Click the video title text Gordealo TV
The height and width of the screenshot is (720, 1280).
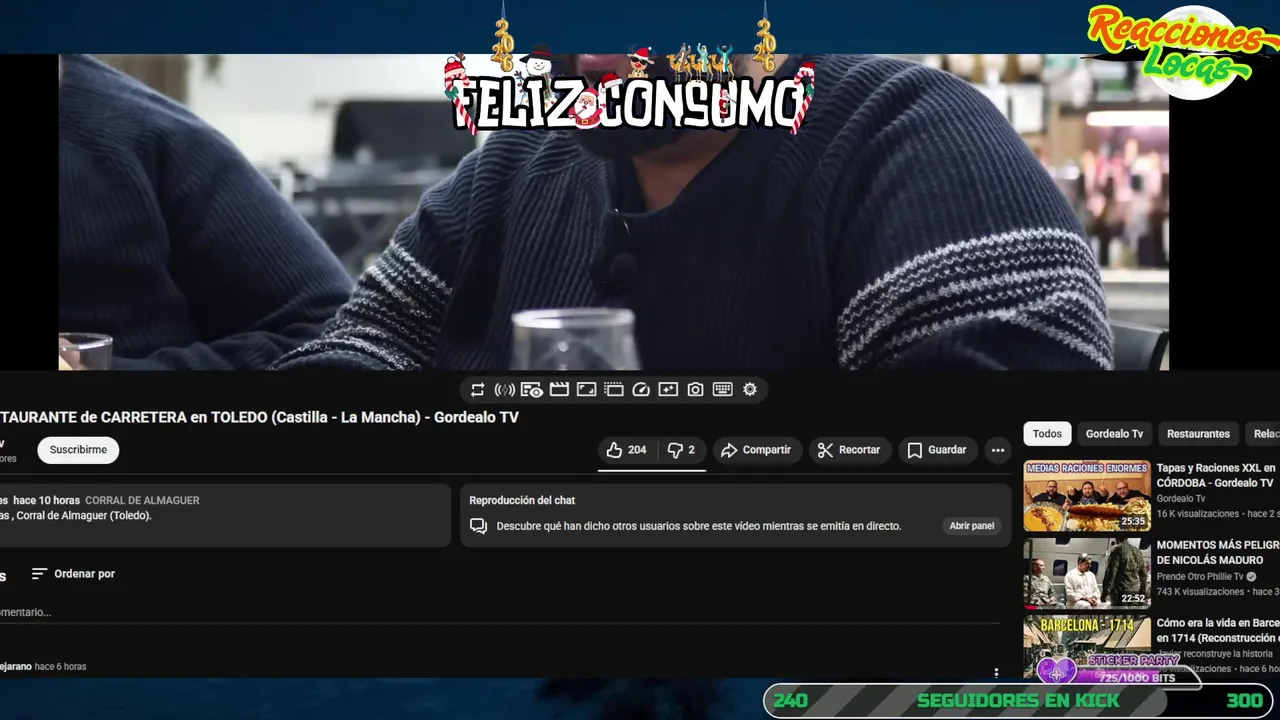point(476,417)
